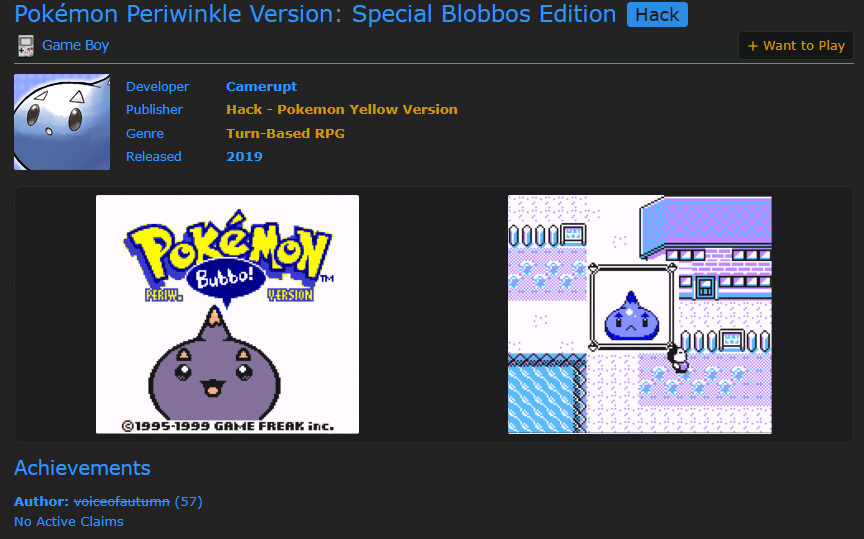Click the Genre field label

click(145, 133)
